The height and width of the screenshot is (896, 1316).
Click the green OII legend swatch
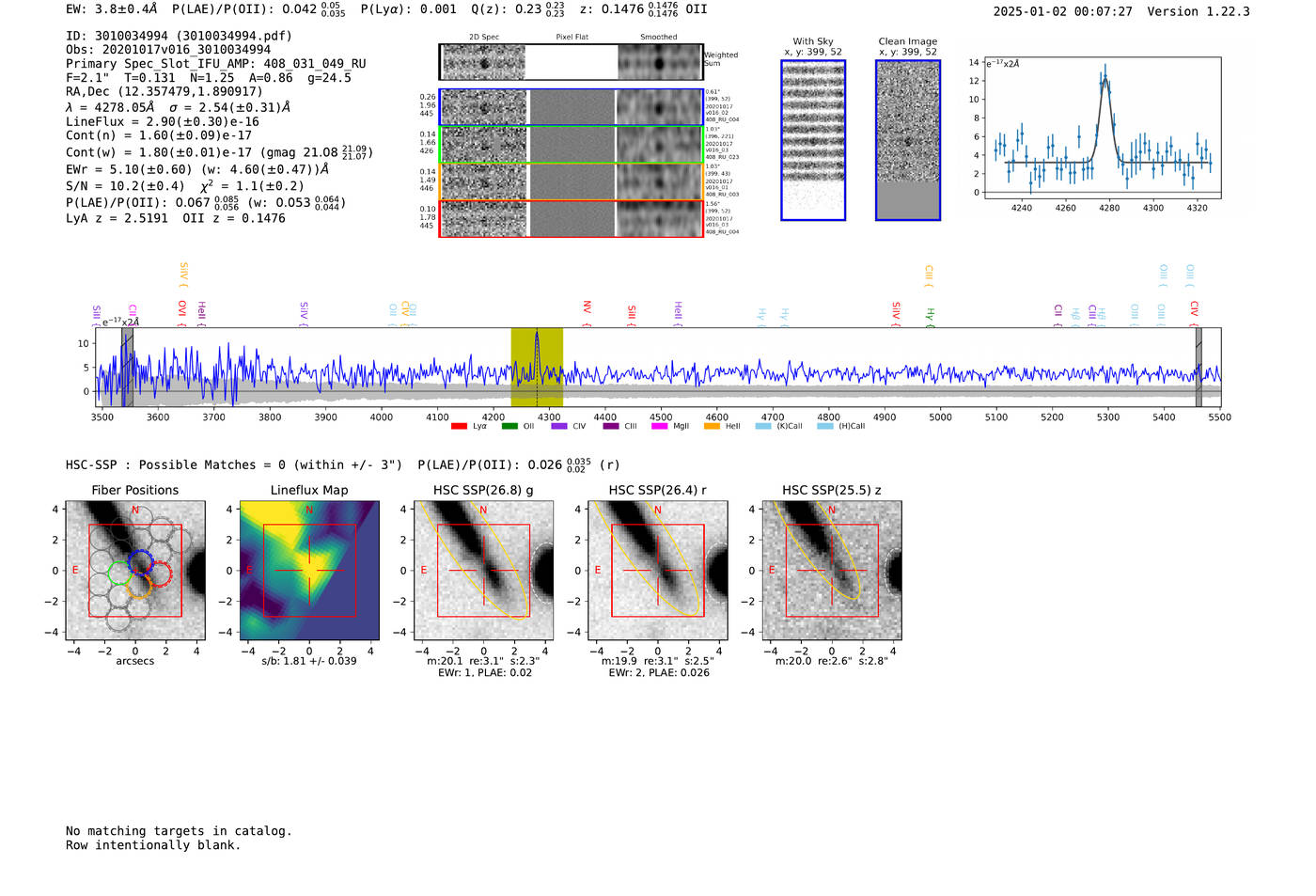pyautogui.click(x=509, y=426)
